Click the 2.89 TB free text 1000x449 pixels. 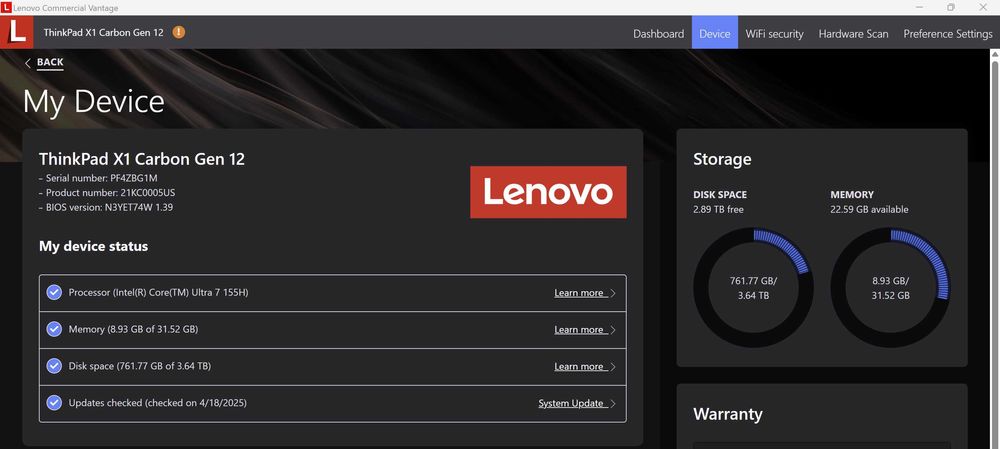pyautogui.click(x=718, y=209)
